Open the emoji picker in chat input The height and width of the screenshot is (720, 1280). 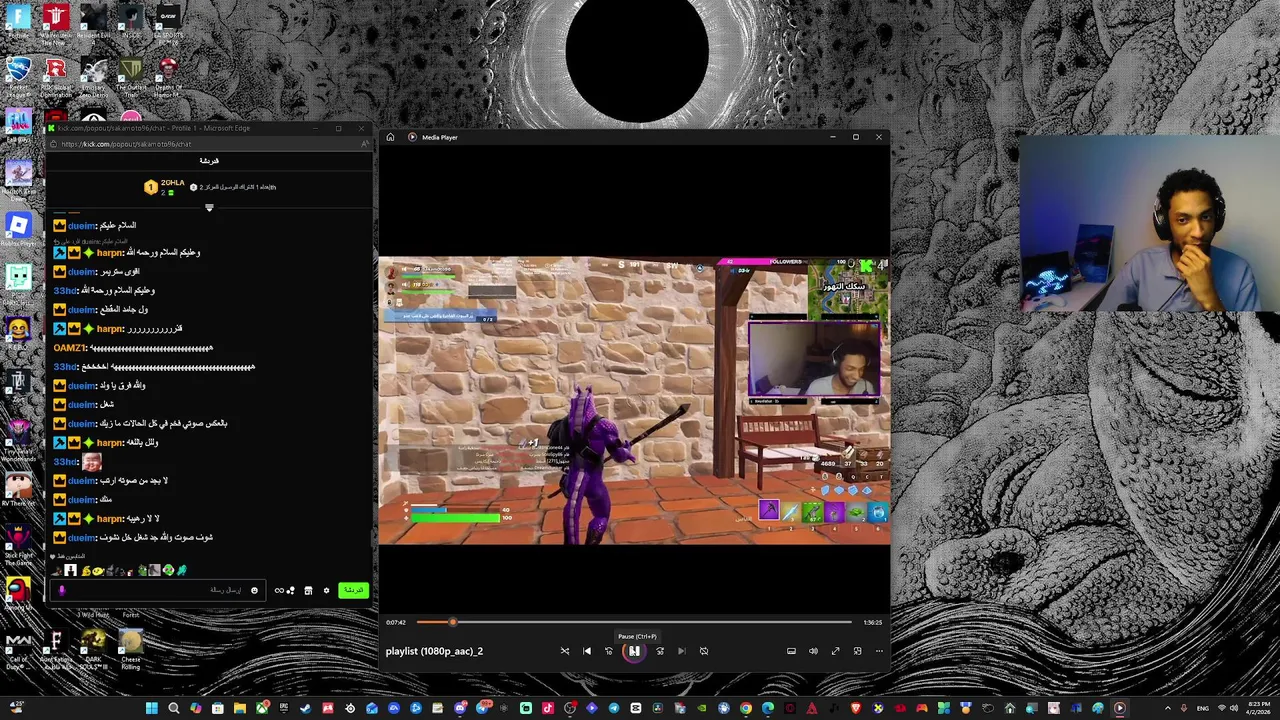click(x=254, y=590)
